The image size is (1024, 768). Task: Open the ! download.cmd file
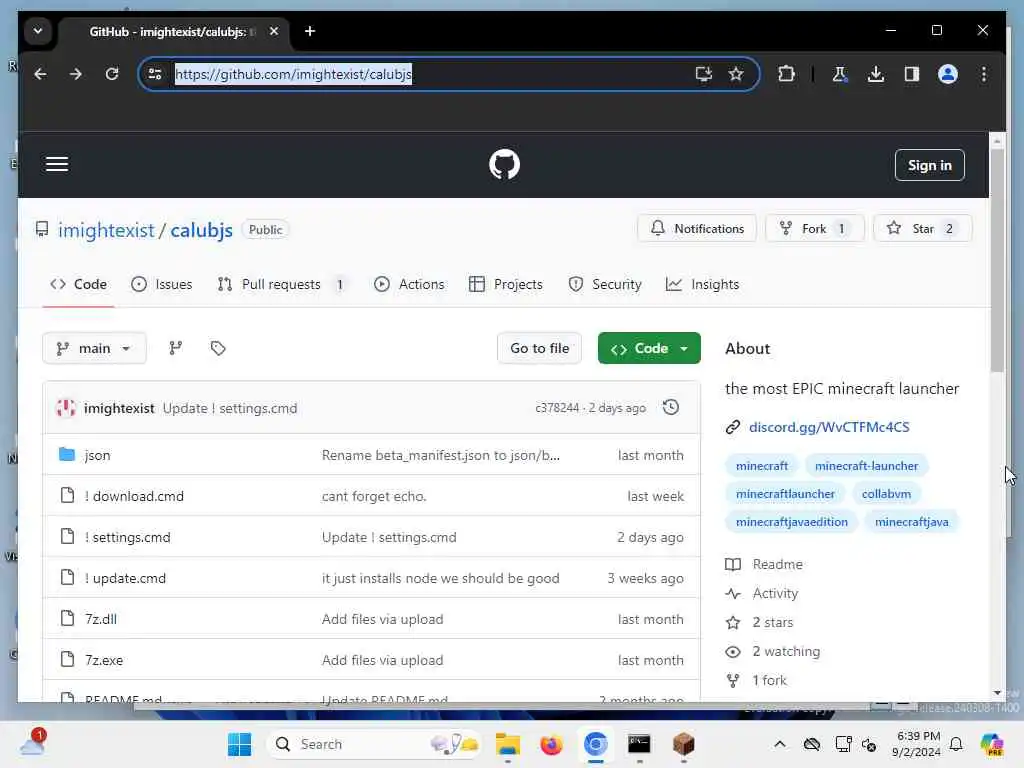pos(134,496)
